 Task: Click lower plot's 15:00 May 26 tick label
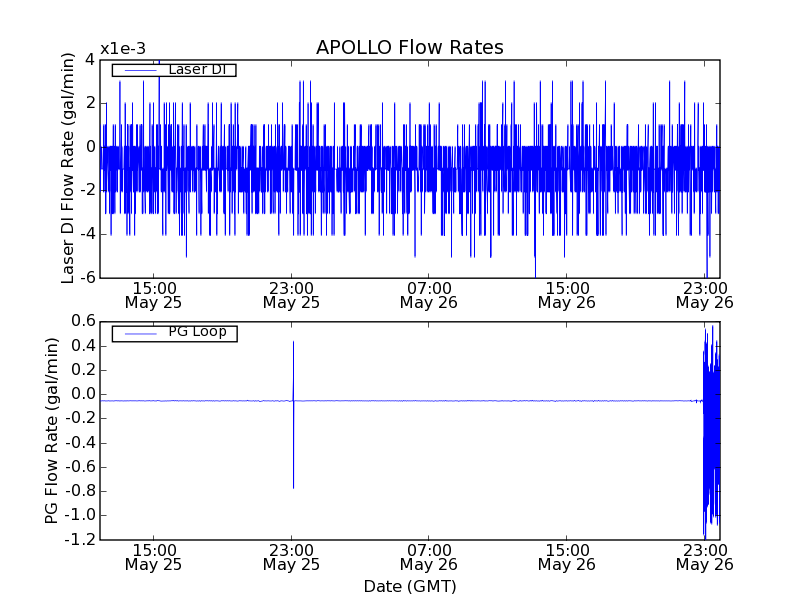pos(567,556)
